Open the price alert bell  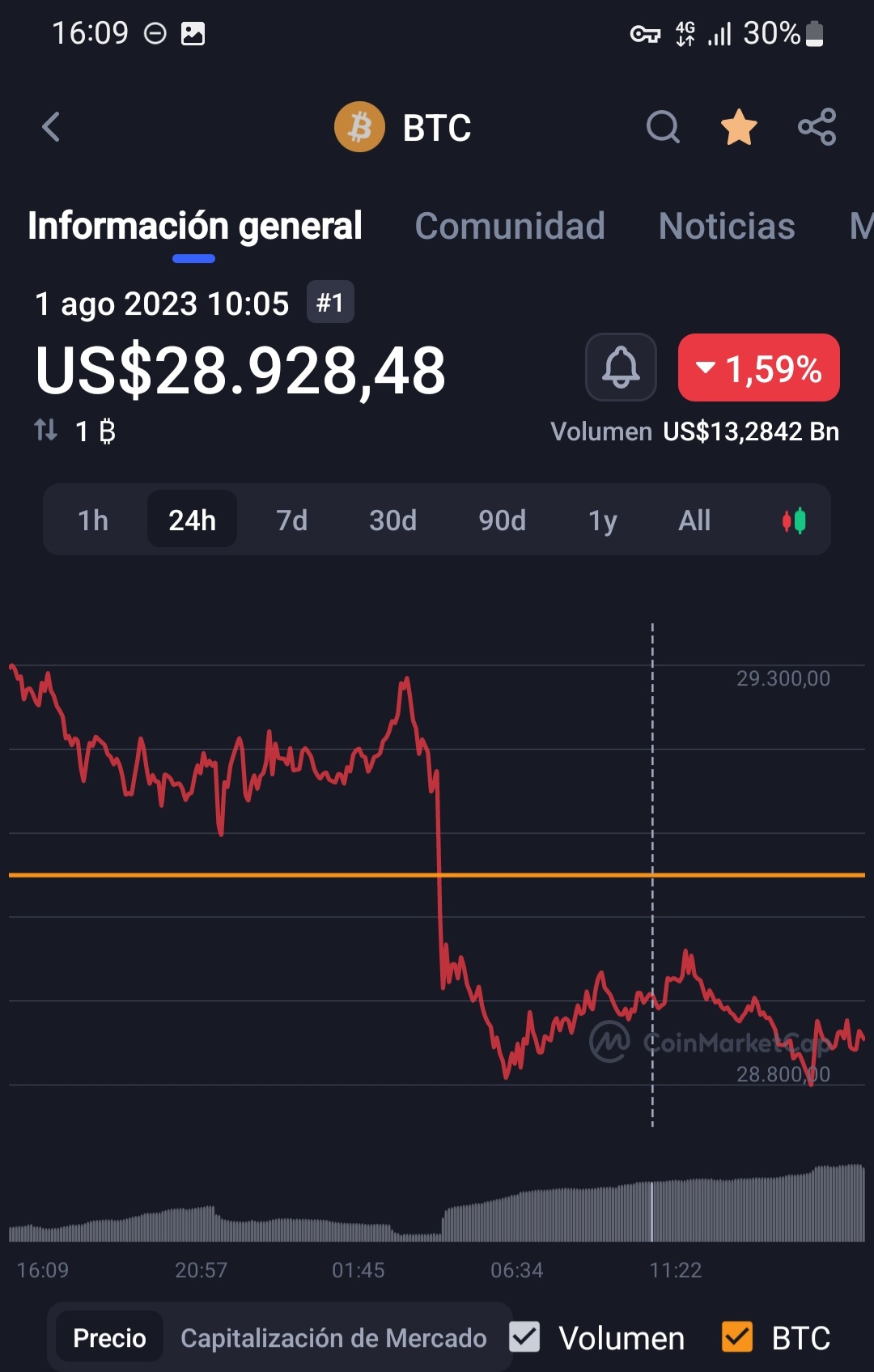tap(621, 367)
